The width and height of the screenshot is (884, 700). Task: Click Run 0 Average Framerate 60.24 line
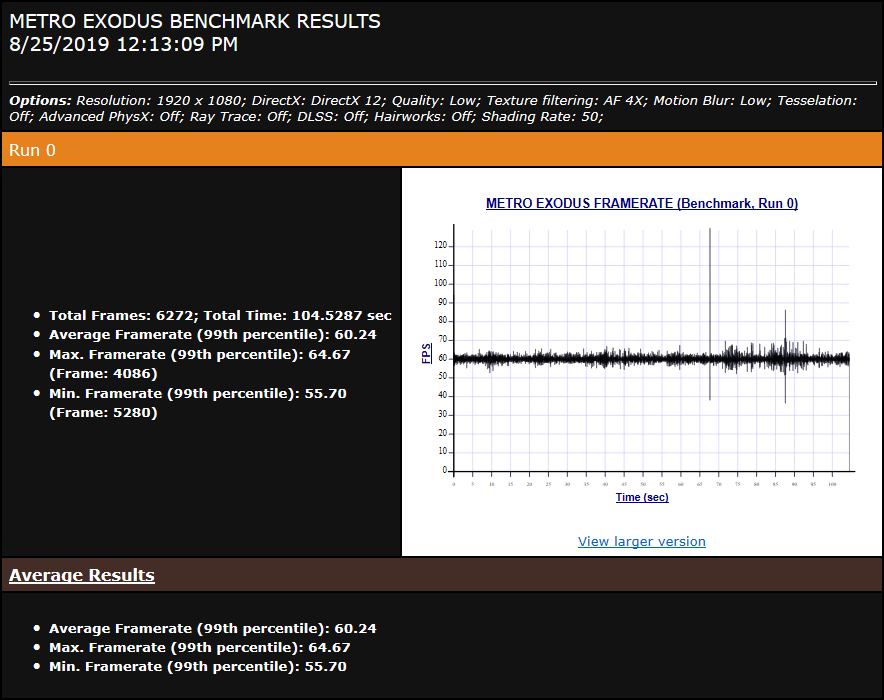coord(213,335)
